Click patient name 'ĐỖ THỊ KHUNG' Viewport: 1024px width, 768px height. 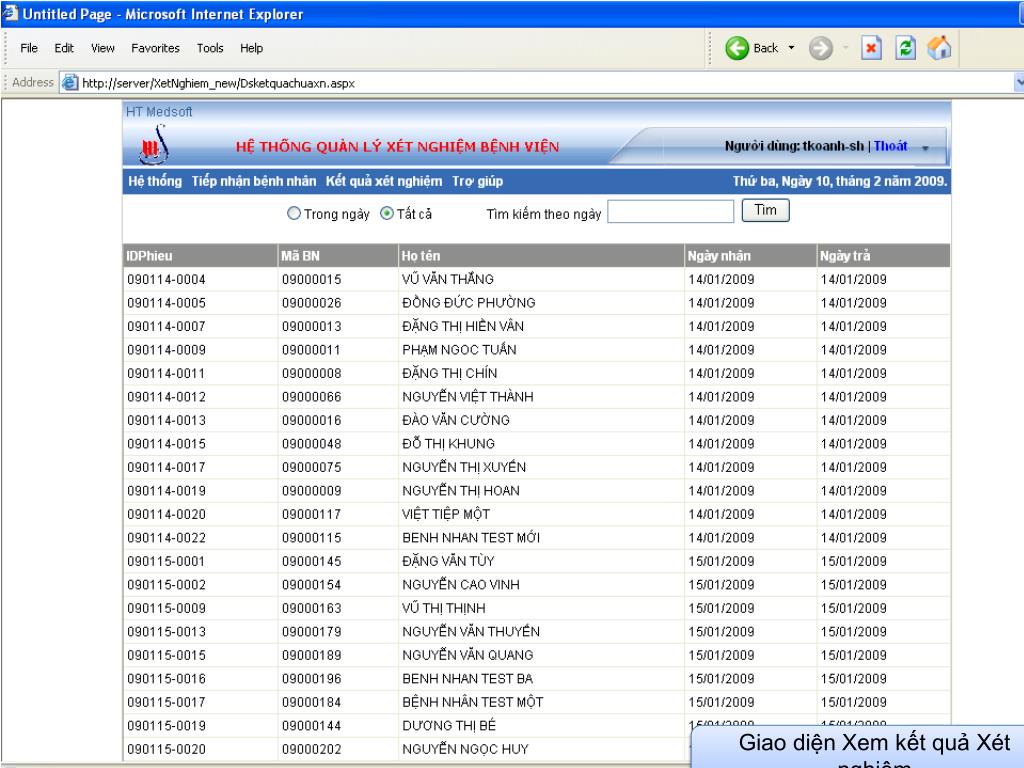(x=449, y=443)
